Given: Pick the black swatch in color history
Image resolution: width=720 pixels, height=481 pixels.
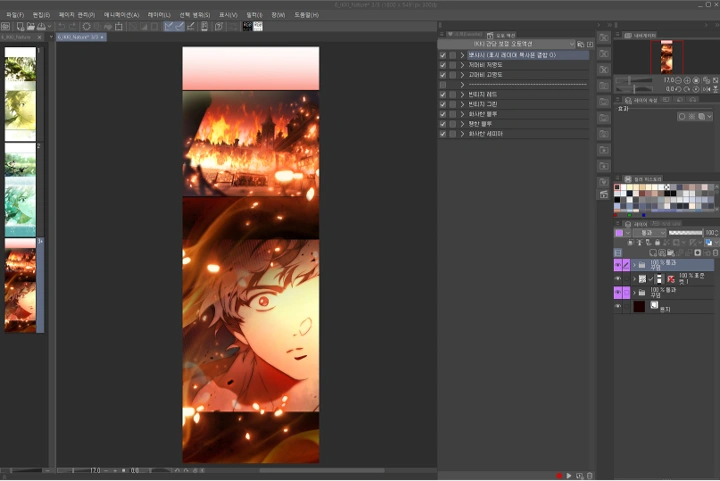Looking at the screenshot, I should tap(618, 199).
